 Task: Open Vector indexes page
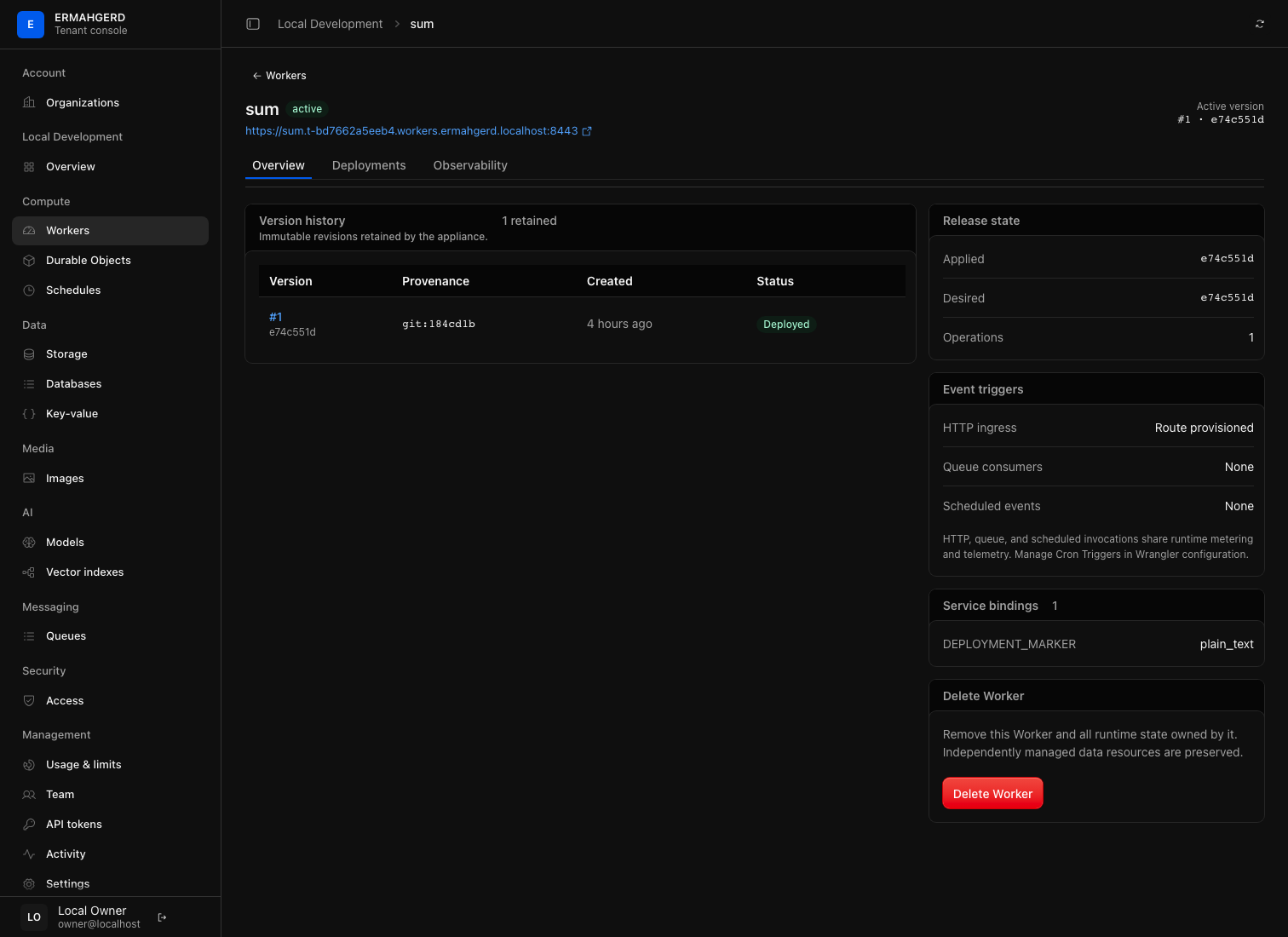point(111,572)
